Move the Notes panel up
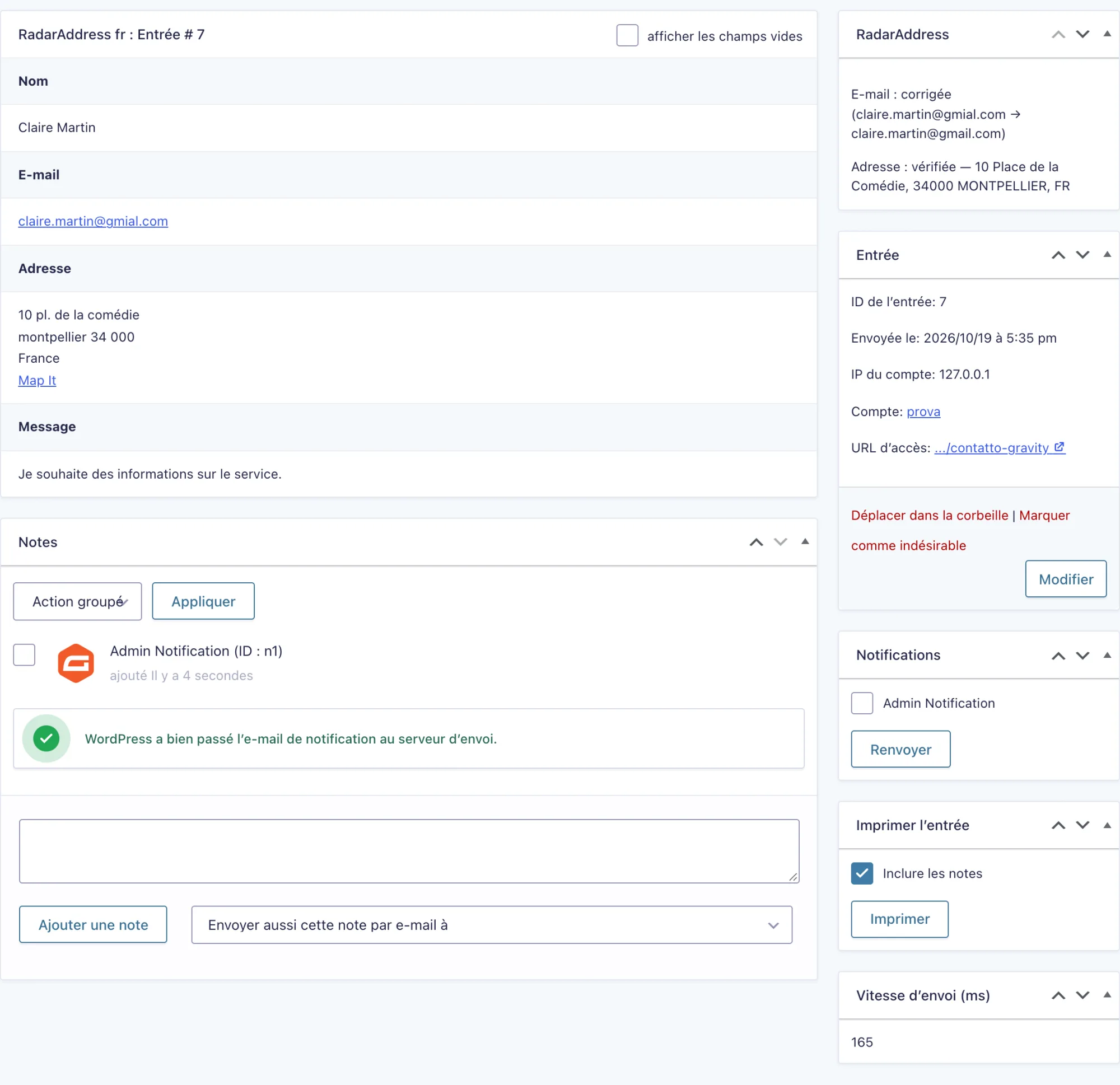This screenshot has width=1120, height=1085. (756, 543)
